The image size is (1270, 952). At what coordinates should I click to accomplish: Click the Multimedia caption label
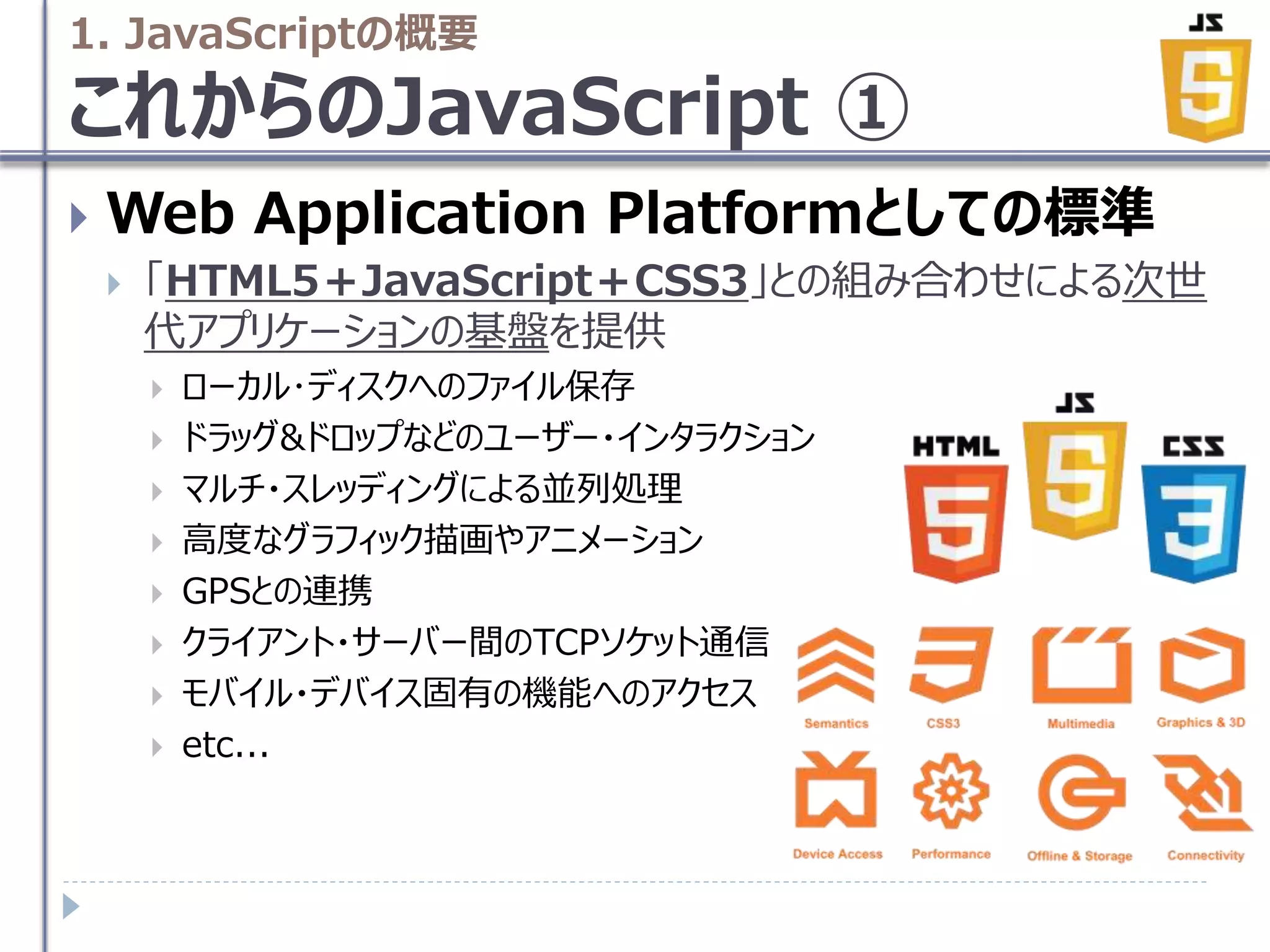click(x=1081, y=723)
